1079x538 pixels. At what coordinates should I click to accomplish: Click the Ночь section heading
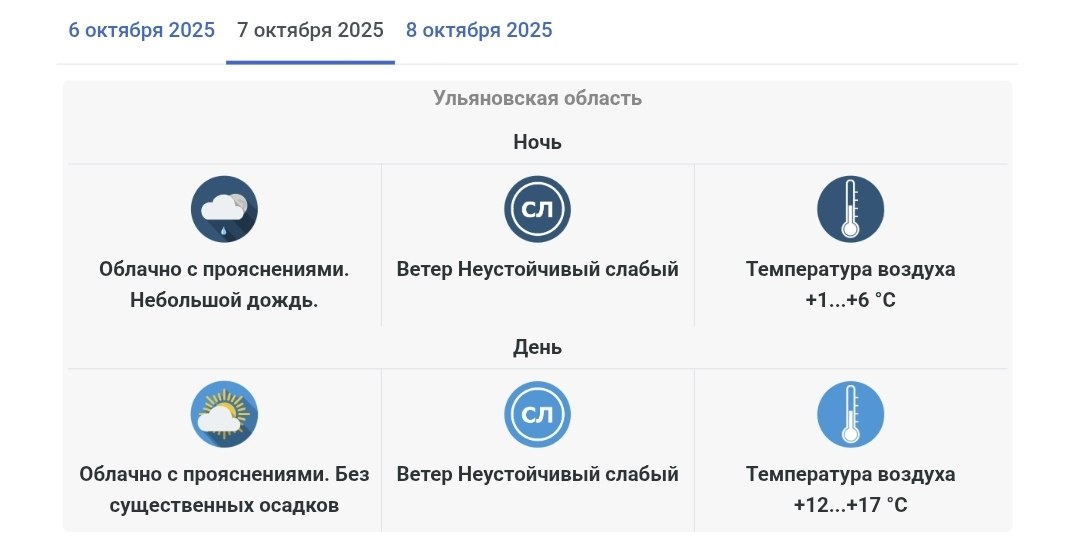tap(537, 142)
